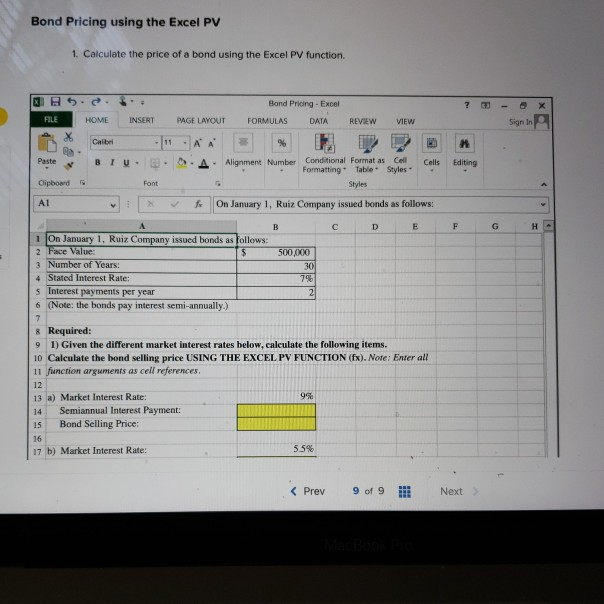This screenshot has width=604, height=604.
Task: Click the Undo arrow icon
Action: click(x=72, y=102)
